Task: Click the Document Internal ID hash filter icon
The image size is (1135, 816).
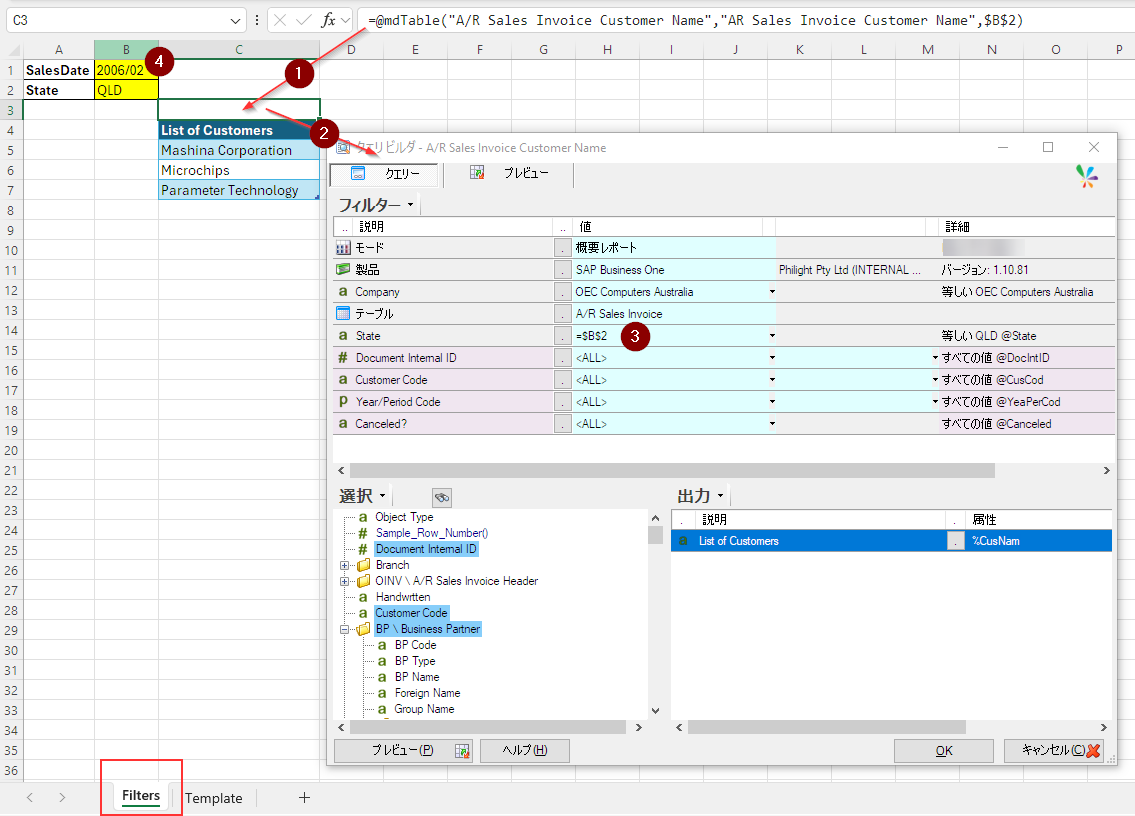Action: pyautogui.click(x=343, y=358)
